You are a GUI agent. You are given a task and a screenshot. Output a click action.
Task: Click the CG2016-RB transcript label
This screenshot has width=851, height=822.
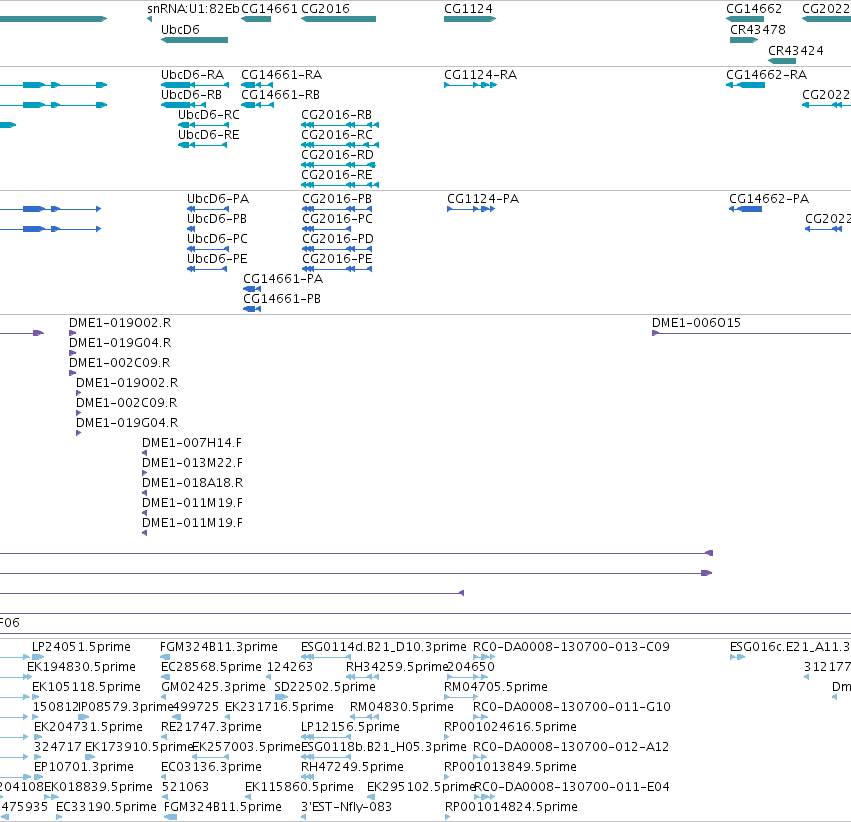336,115
